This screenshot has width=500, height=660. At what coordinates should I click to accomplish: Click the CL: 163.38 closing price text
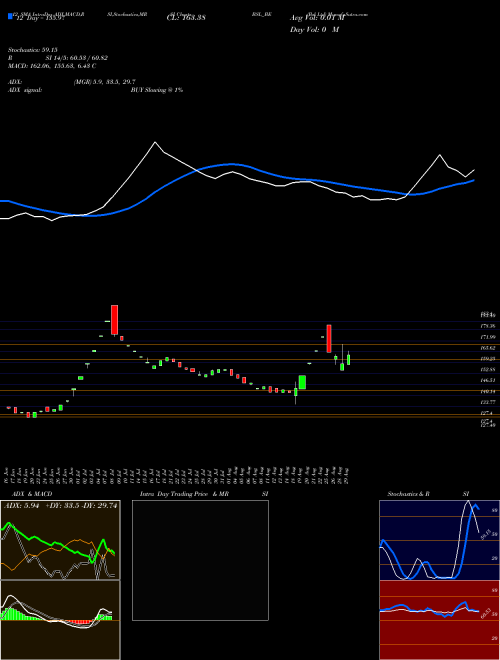click(x=186, y=18)
